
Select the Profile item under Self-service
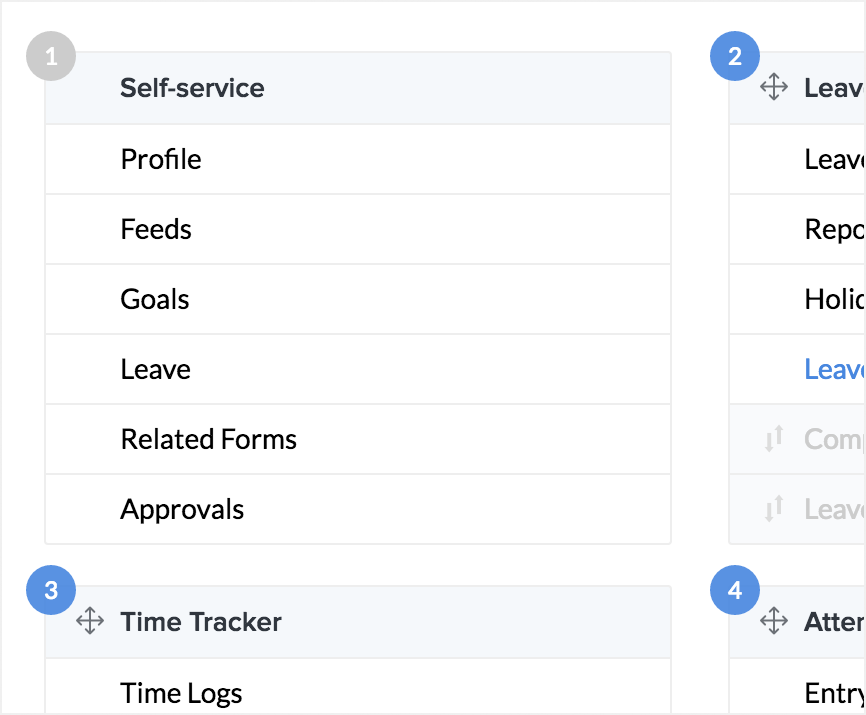(x=161, y=160)
